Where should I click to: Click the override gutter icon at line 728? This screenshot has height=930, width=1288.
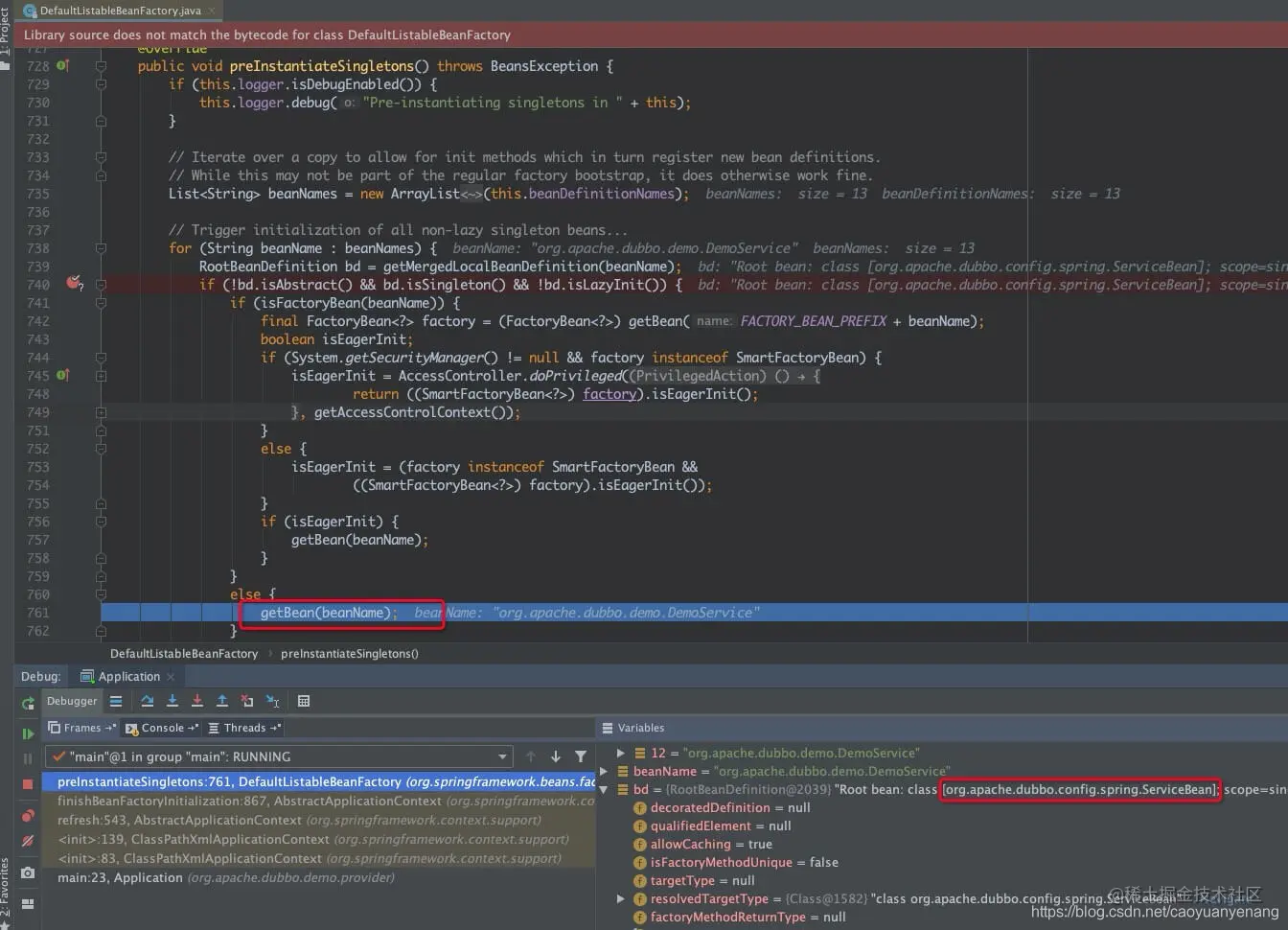62,66
